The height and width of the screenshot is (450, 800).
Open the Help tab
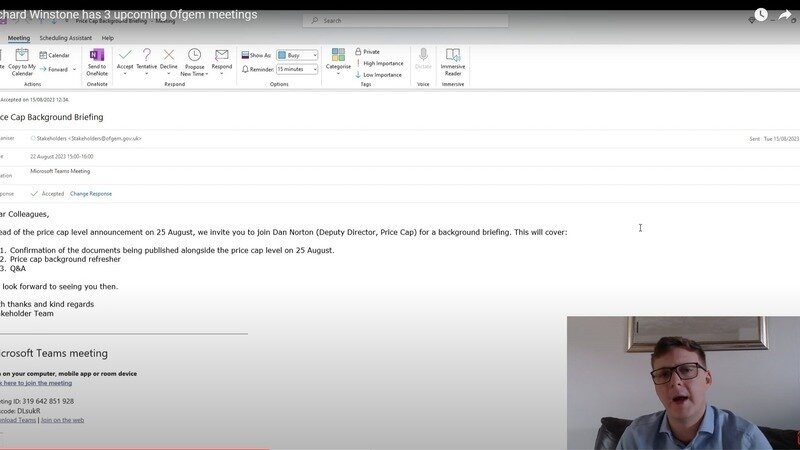click(107, 38)
